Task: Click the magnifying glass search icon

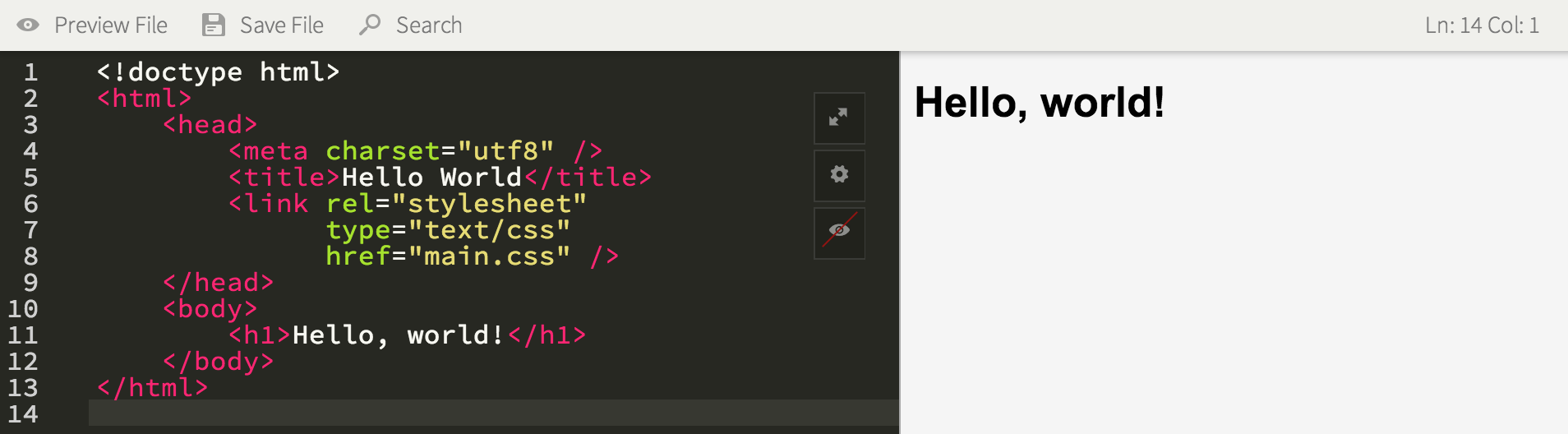Action: [x=370, y=25]
